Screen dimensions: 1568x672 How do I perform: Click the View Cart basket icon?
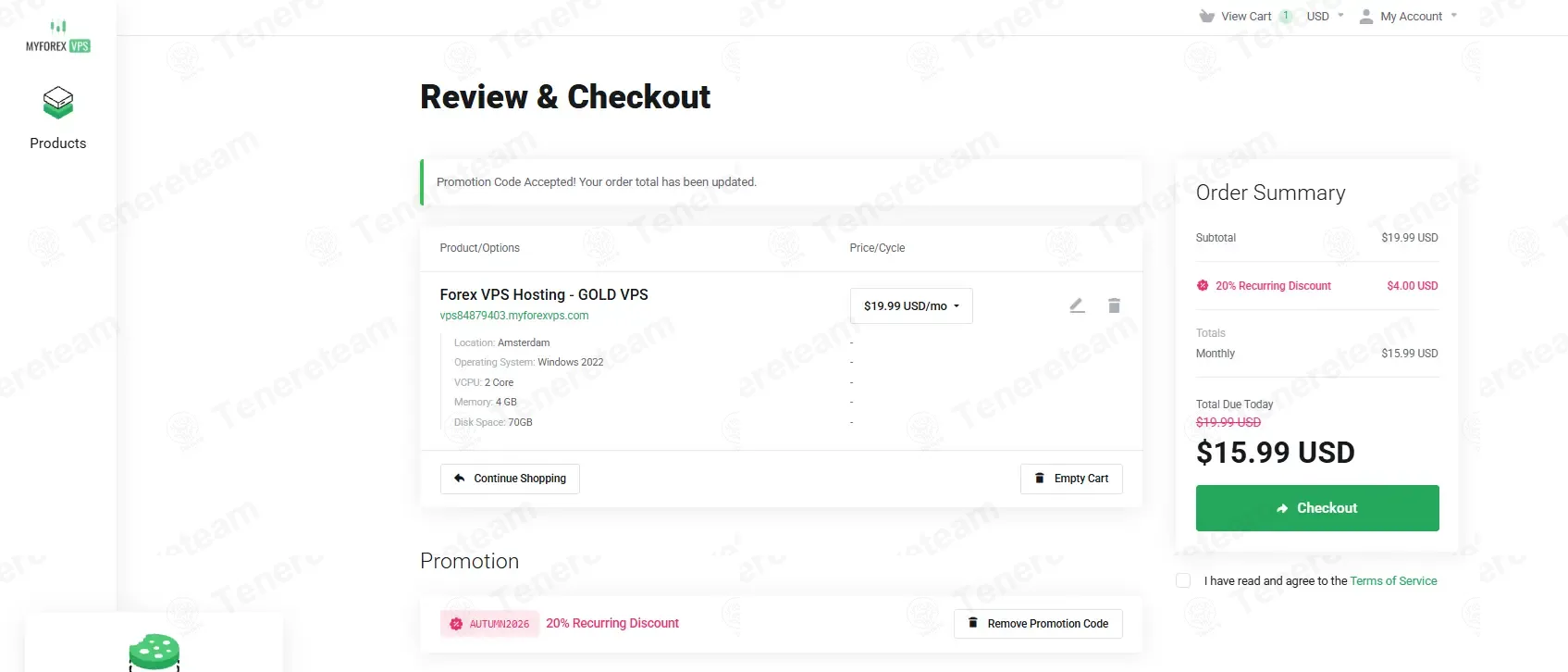point(1206,17)
